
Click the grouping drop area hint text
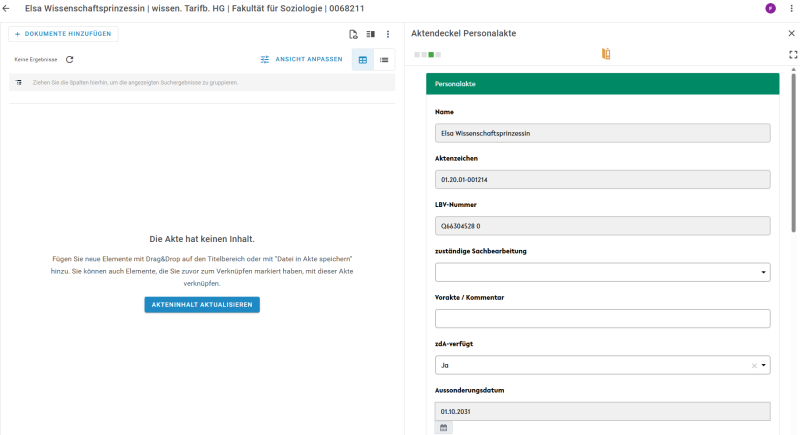tap(135, 83)
